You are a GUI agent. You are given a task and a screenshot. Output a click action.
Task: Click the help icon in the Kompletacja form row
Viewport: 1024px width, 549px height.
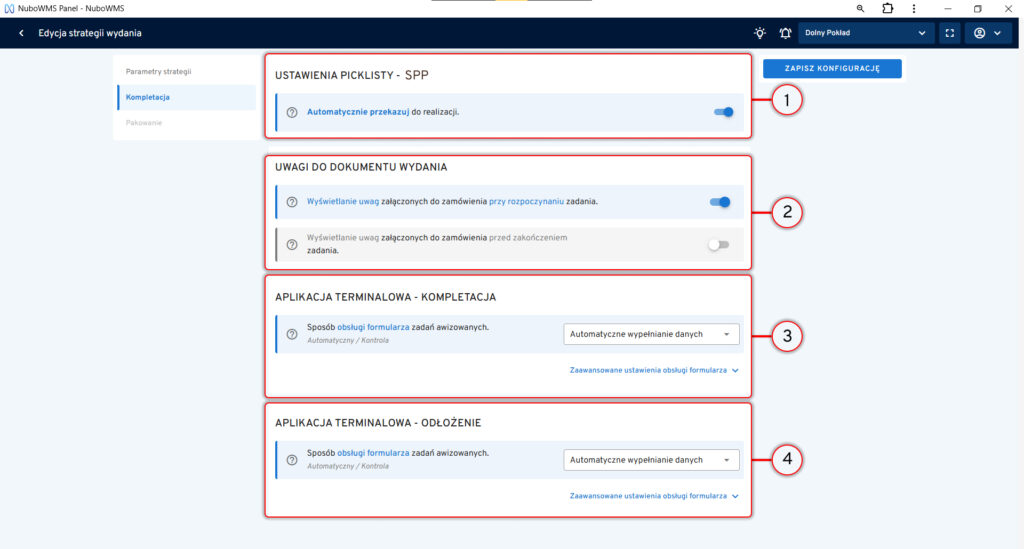[292, 334]
